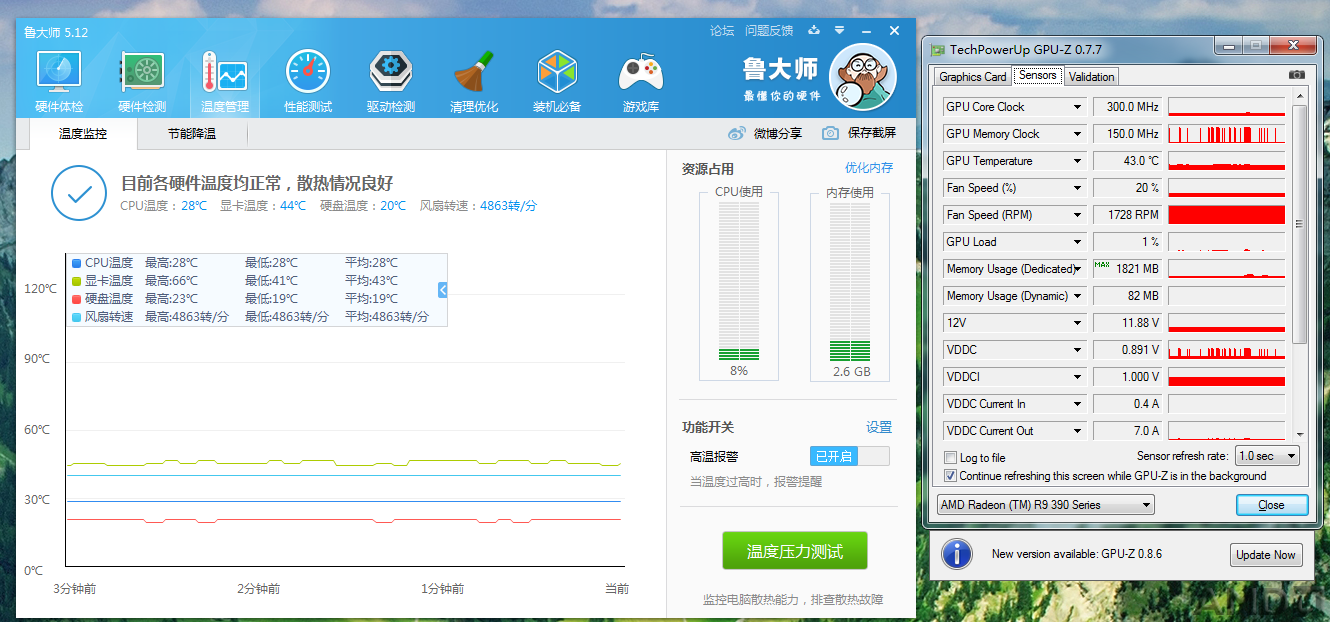This screenshot has width=1330, height=622.
Task: Open the 硬件体检 hardware checkup icon
Action: click(x=59, y=73)
